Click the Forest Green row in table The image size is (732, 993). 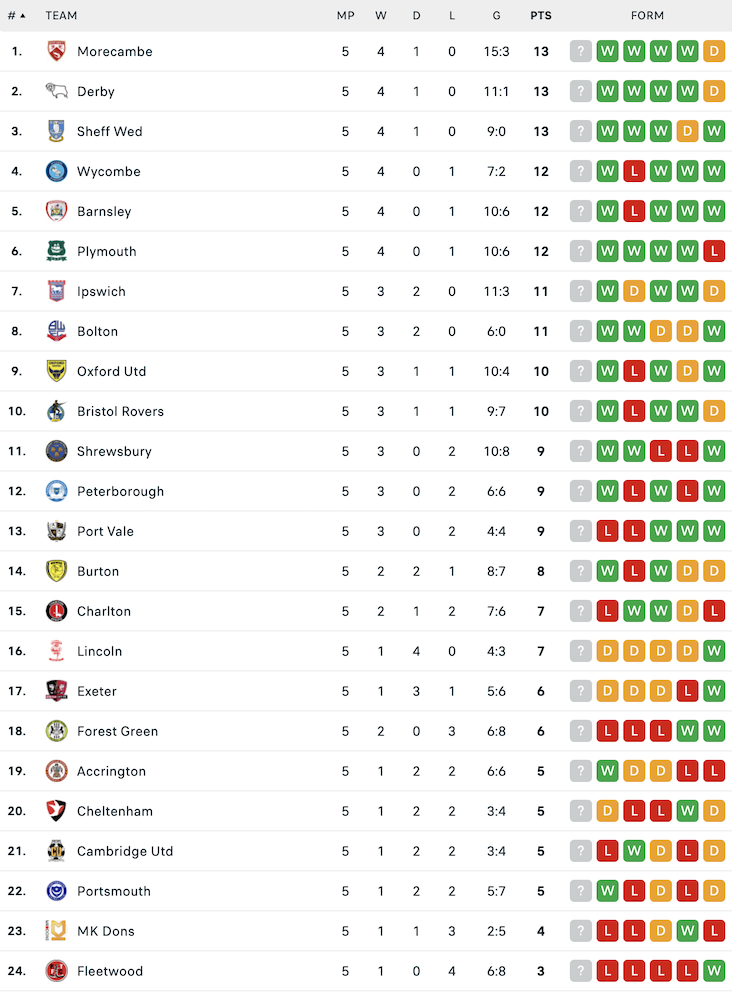click(x=366, y=731)
